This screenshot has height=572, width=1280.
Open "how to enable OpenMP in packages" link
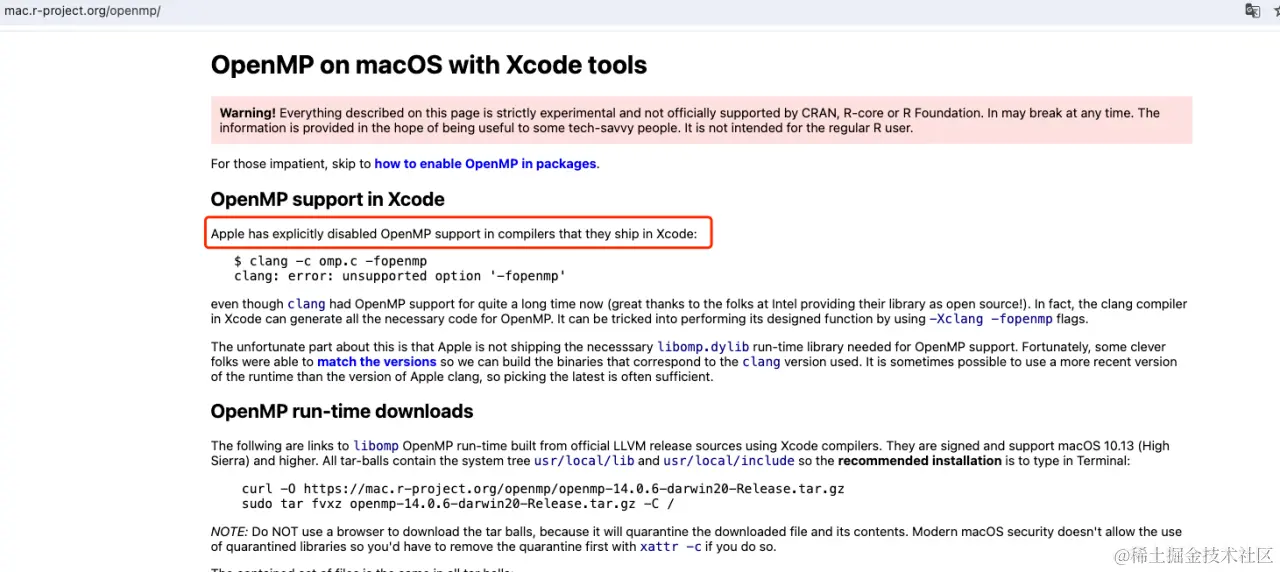pos(485,164)
